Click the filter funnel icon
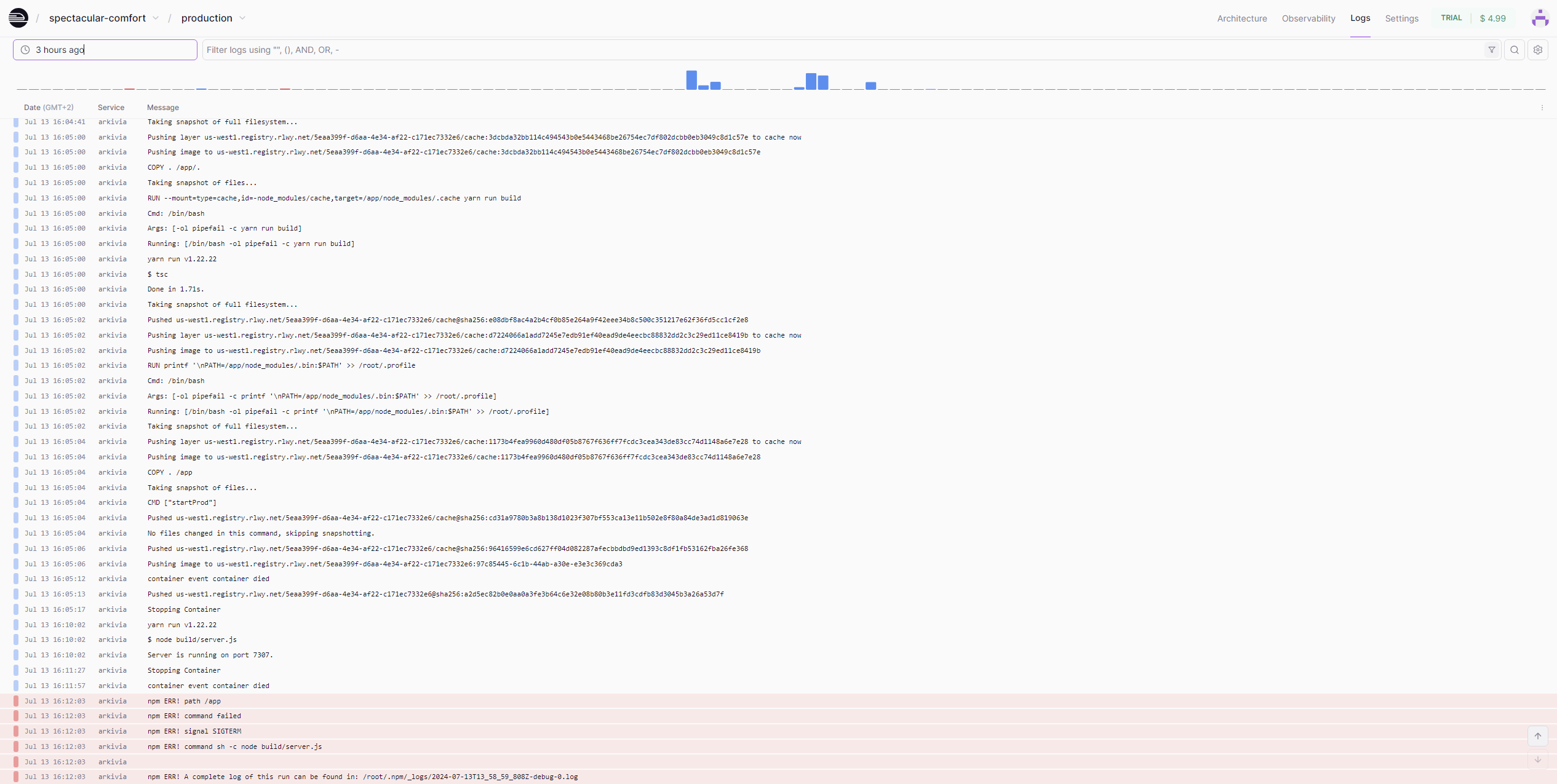The height and width of the screenshot is (784, 1557). (1492, 50)
